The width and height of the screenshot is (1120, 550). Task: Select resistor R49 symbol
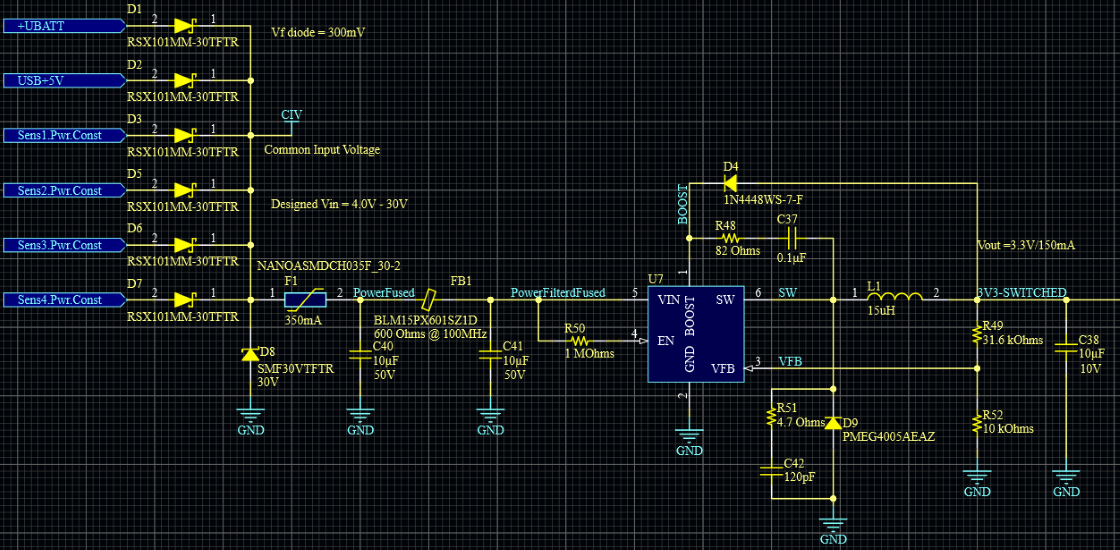[x=976, y=336]
